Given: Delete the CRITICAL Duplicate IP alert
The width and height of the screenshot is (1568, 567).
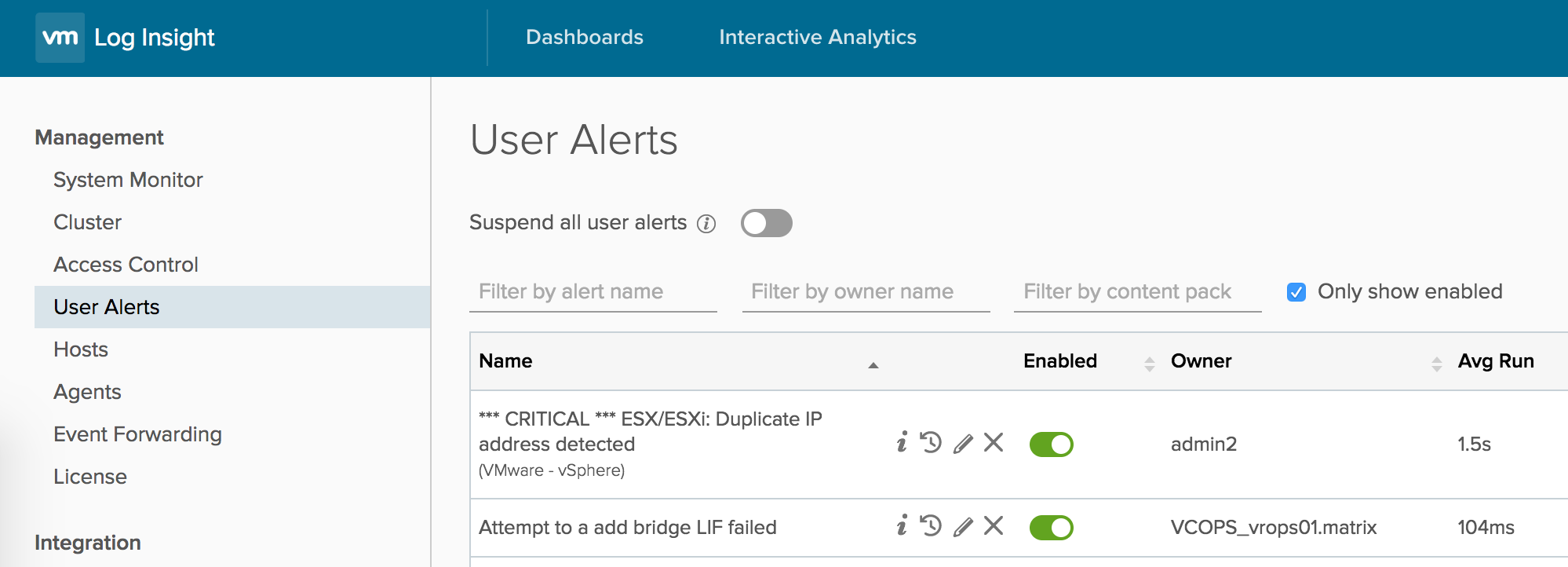Looking at the screenshot, I should coord(994,443).
